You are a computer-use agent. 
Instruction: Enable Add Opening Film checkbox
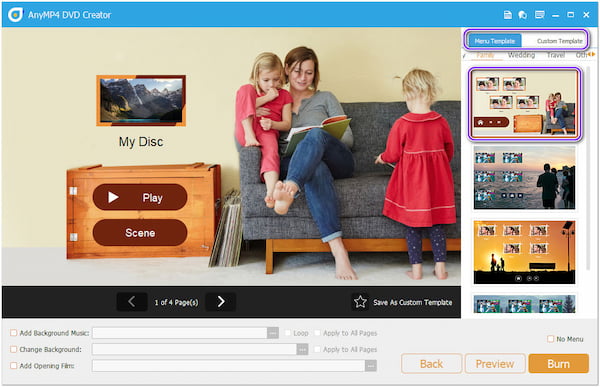(x=13, y=366)
